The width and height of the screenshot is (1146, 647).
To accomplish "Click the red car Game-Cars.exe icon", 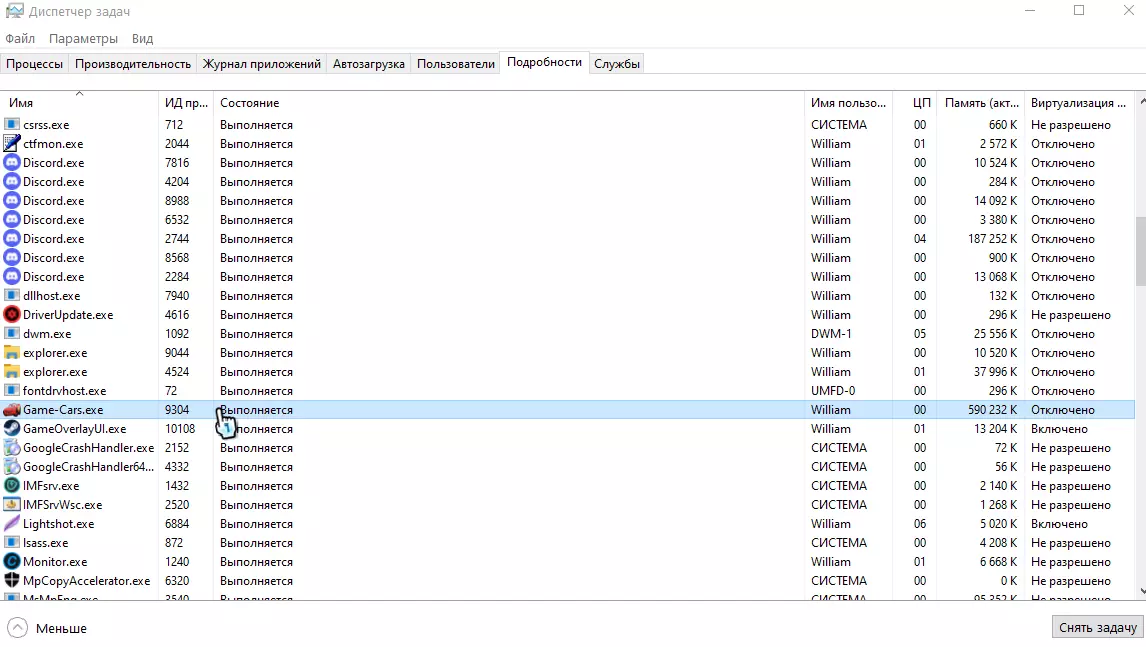I will [12, 410].
